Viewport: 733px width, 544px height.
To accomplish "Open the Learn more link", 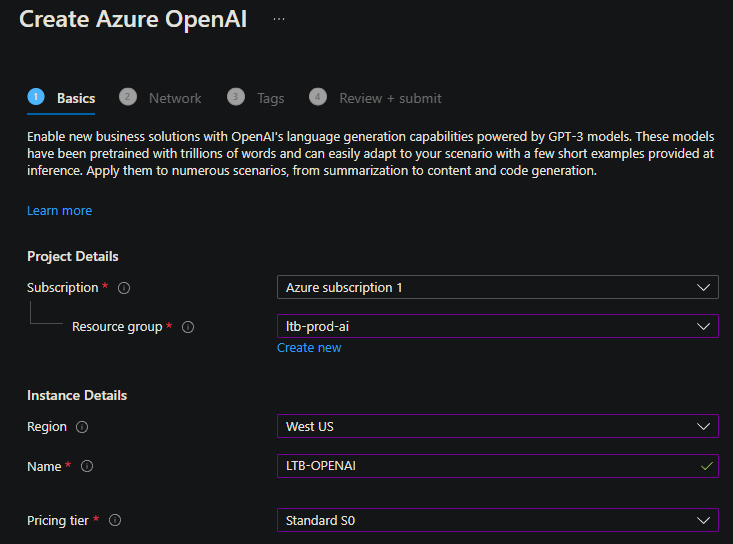I will (59, 211).
